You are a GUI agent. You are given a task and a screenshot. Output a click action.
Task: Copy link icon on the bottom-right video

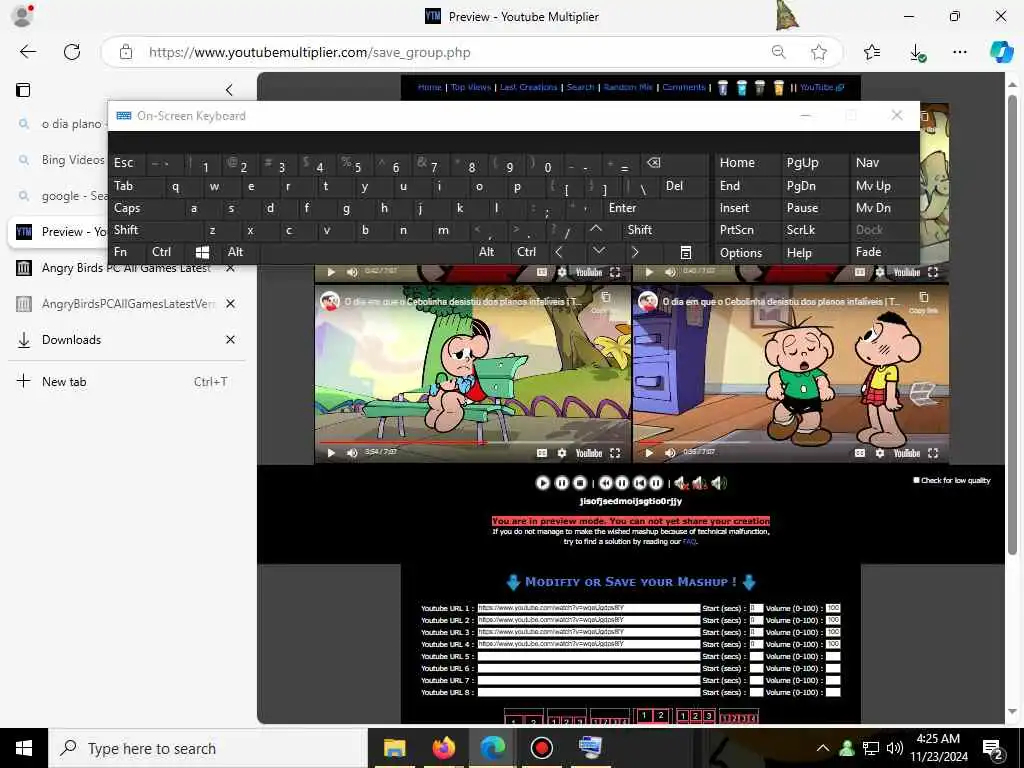click(x=923, y=297)
